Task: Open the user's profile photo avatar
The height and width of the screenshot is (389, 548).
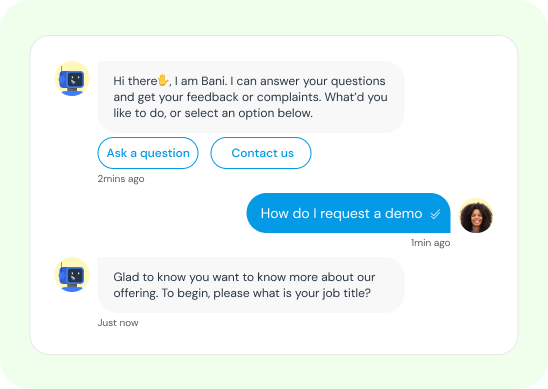Action: 476,216
